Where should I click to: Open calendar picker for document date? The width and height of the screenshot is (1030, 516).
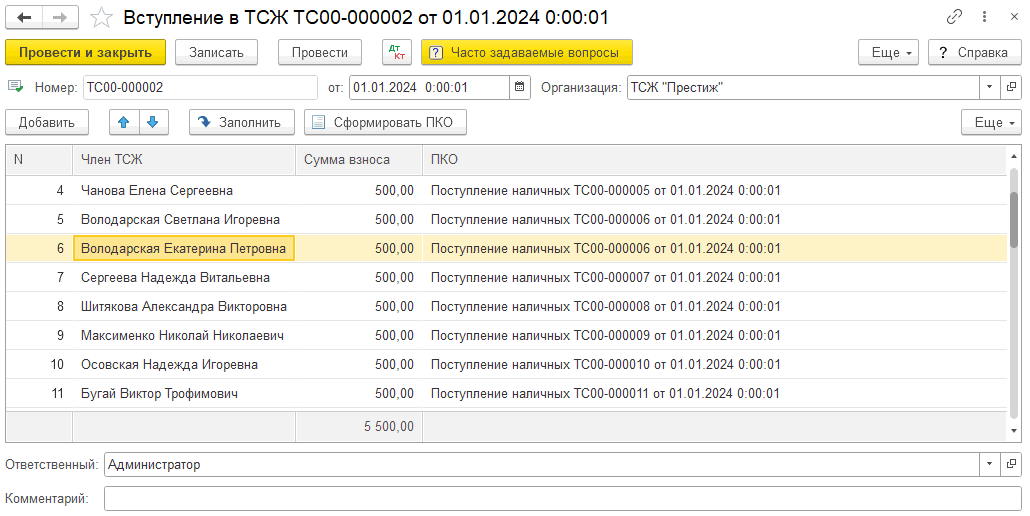click(x=519, y=88)
